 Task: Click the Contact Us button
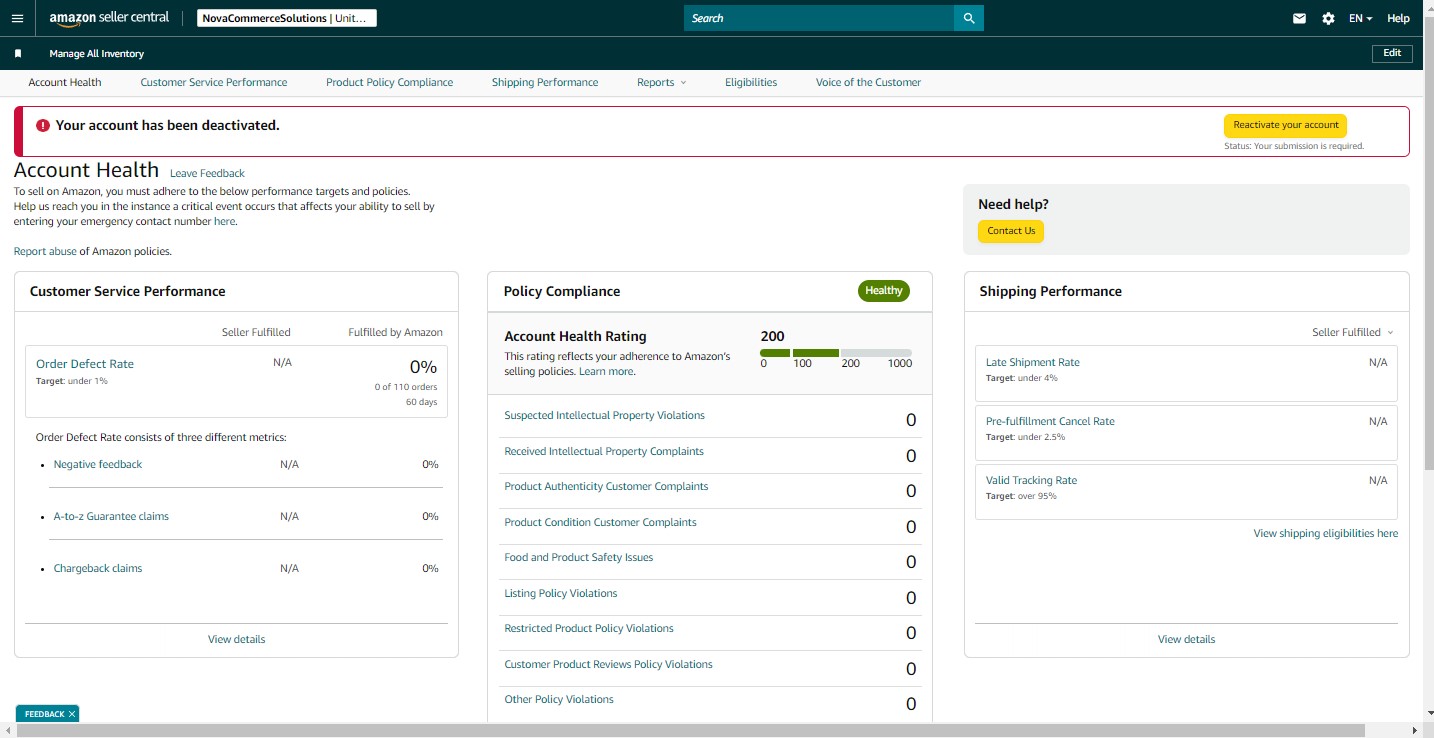pos(1011,231)
